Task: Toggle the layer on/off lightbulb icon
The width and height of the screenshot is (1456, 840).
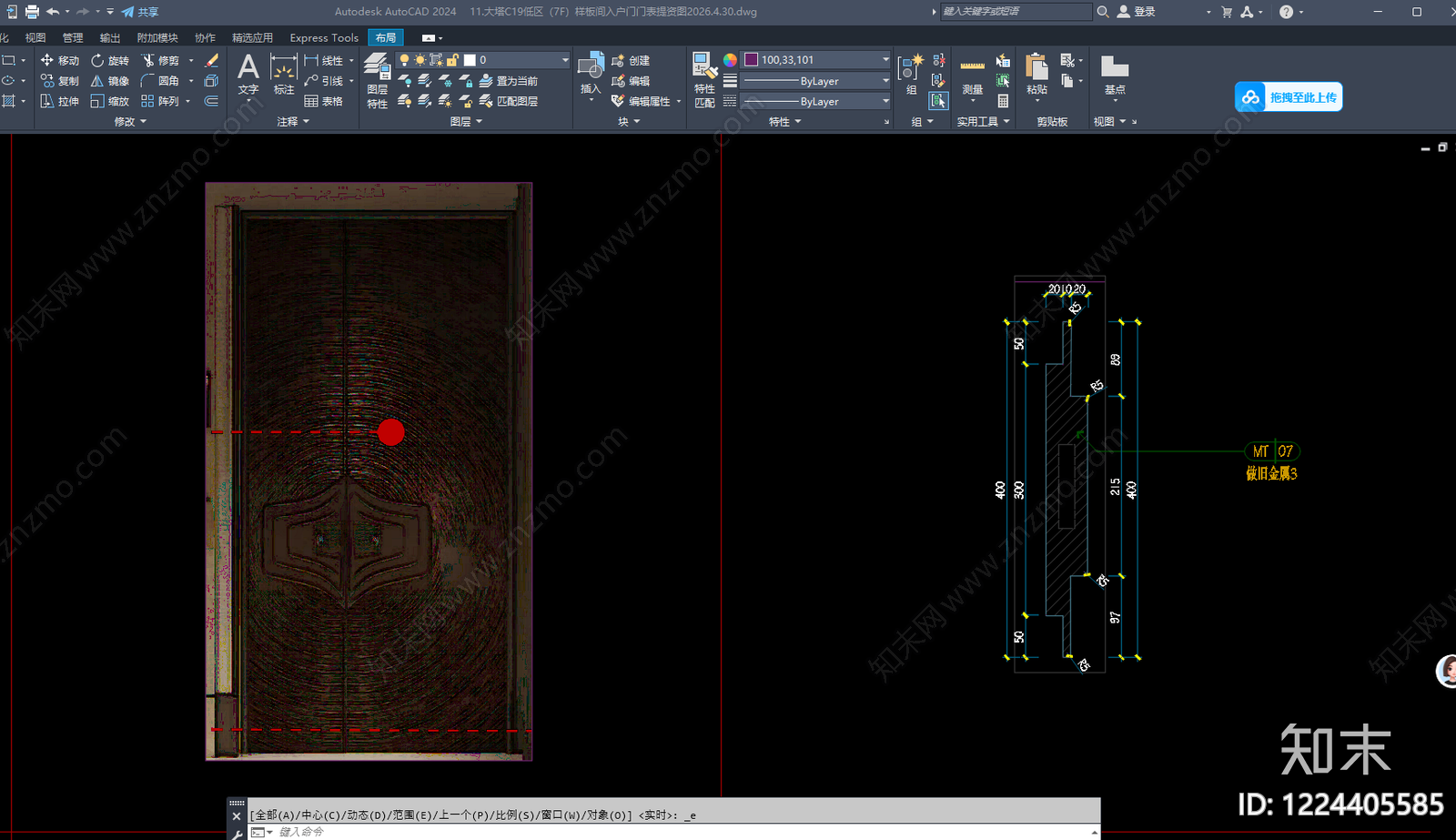Action: tap(404, 60)
